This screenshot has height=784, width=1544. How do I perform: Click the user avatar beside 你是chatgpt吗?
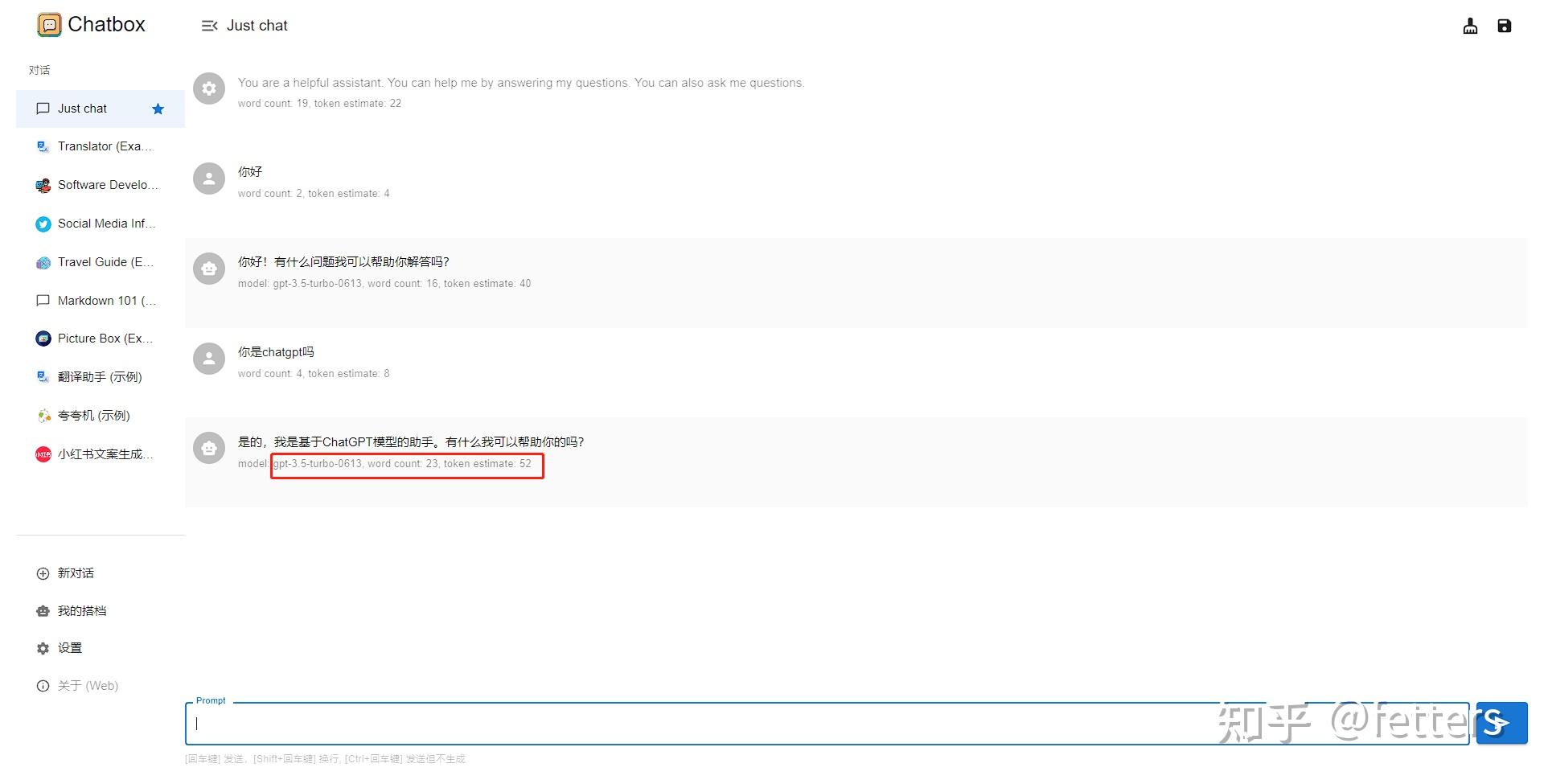209,359
